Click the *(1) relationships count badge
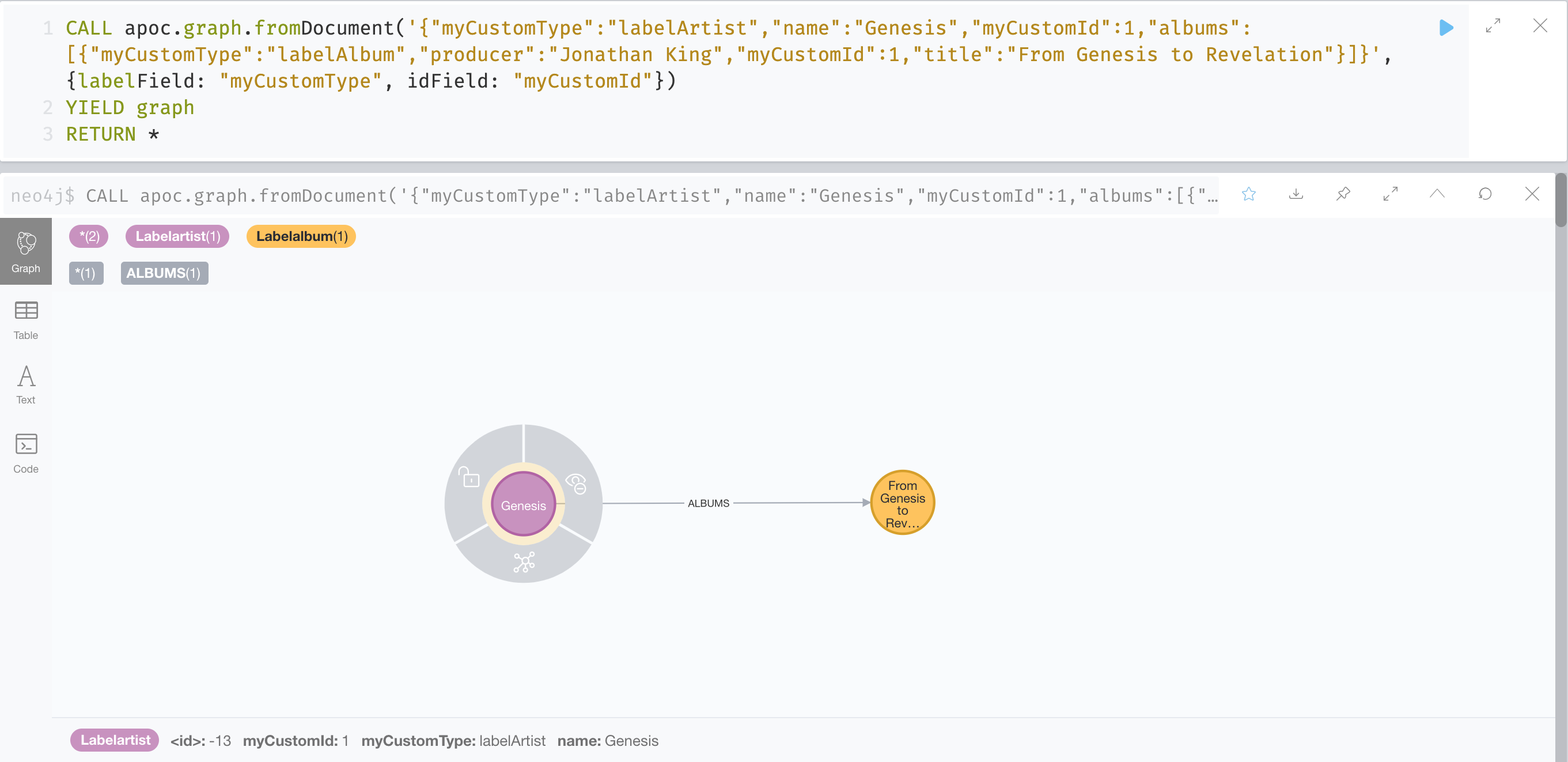The image size is (1568, 762). pyautogui.click(x=85, y=272)
